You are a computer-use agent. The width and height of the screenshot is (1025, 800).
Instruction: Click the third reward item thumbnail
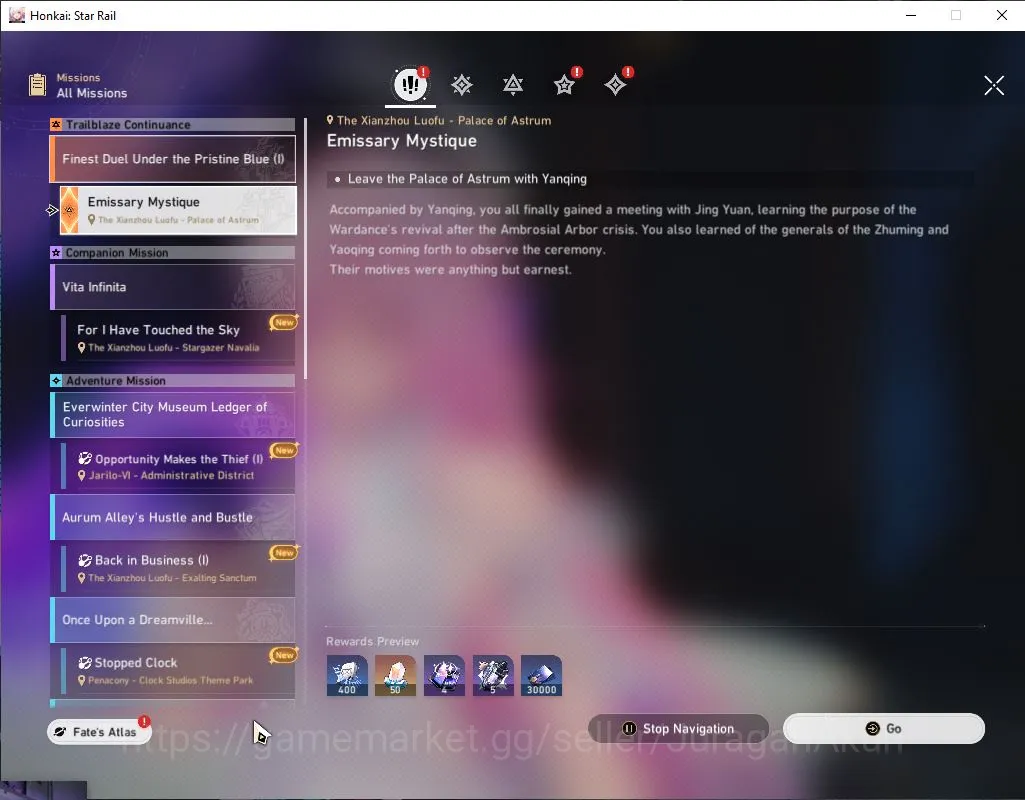point(445,675)
